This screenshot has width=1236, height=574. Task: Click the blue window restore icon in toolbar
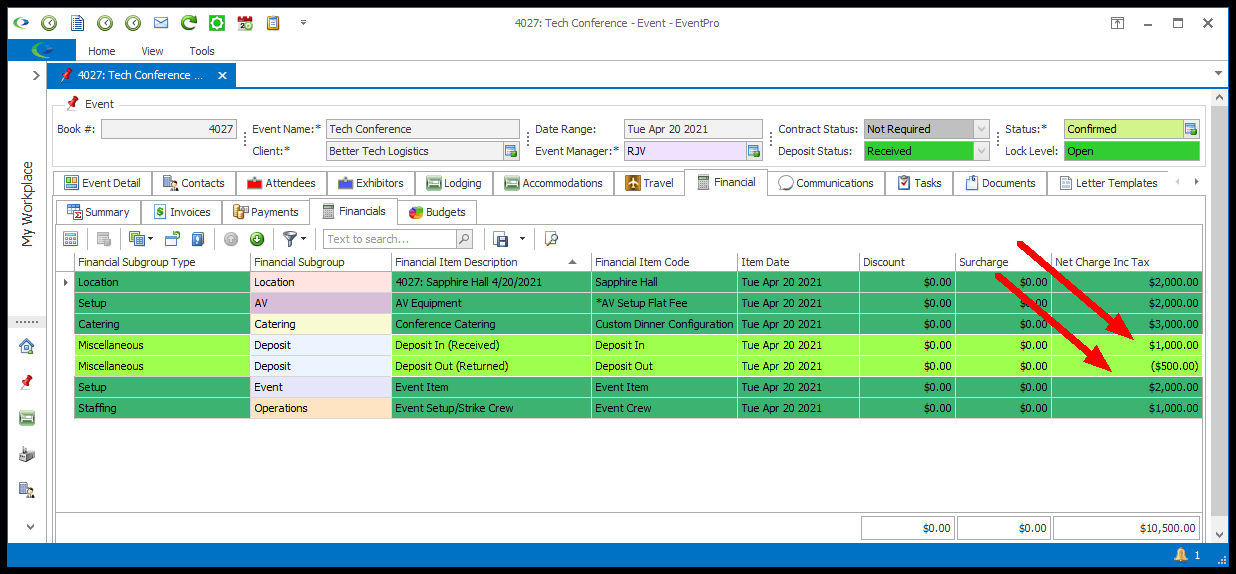pos(172,239)
